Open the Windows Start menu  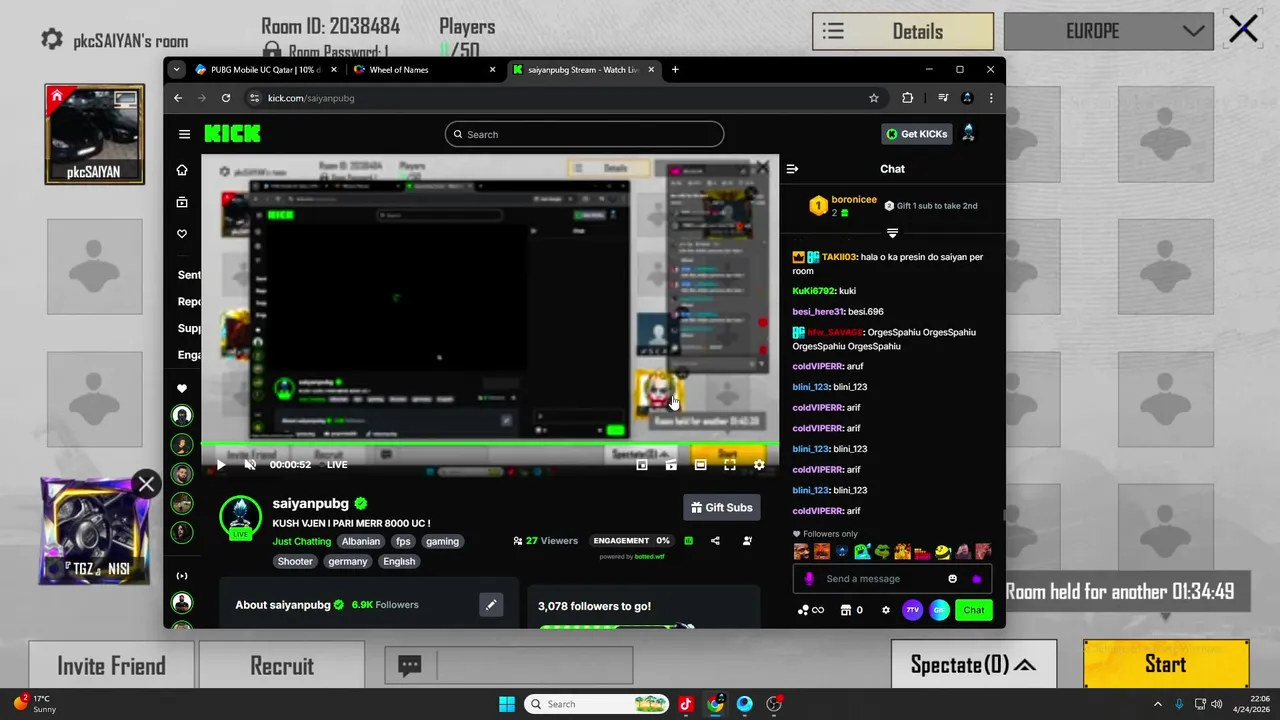[507, 704]
